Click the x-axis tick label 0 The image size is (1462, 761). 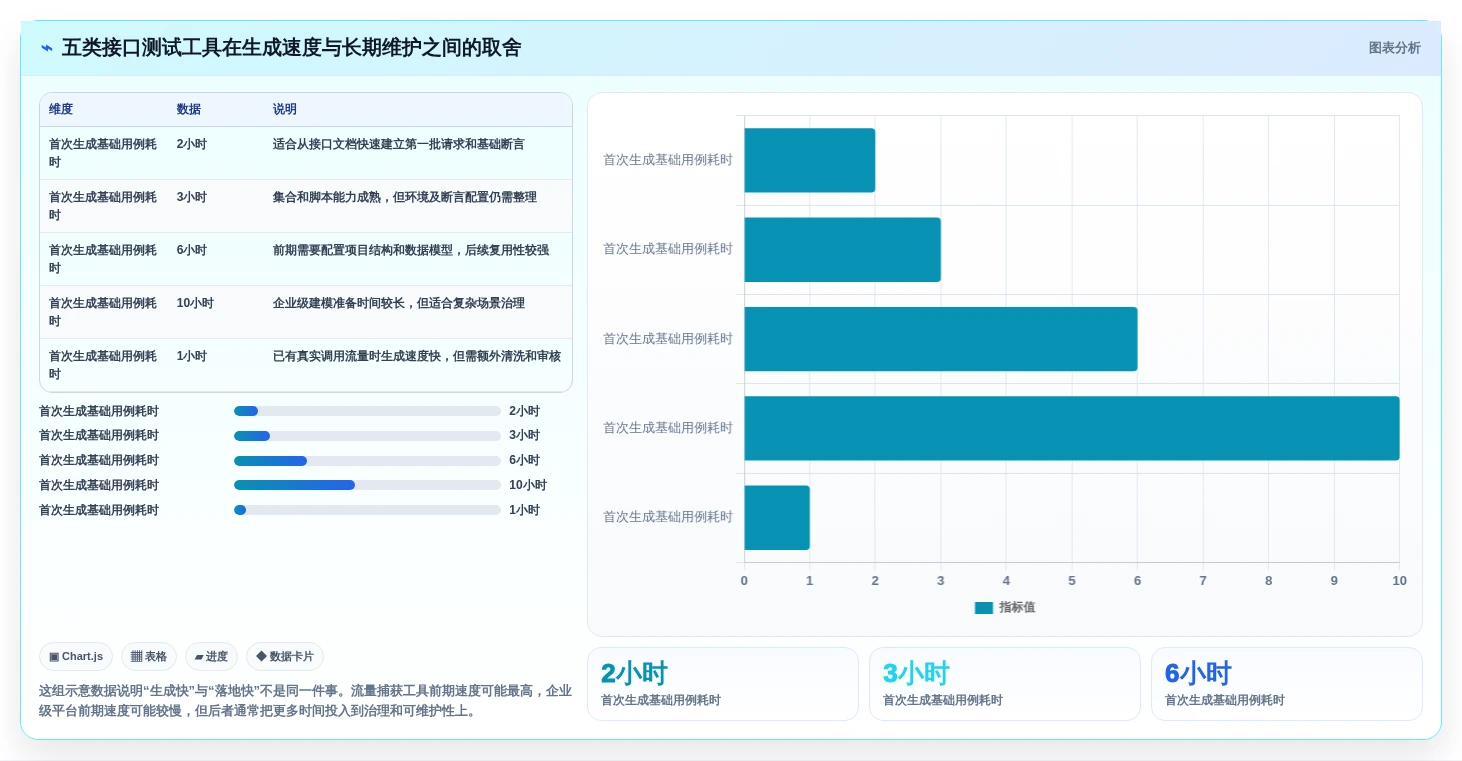[x=744, y=581]
